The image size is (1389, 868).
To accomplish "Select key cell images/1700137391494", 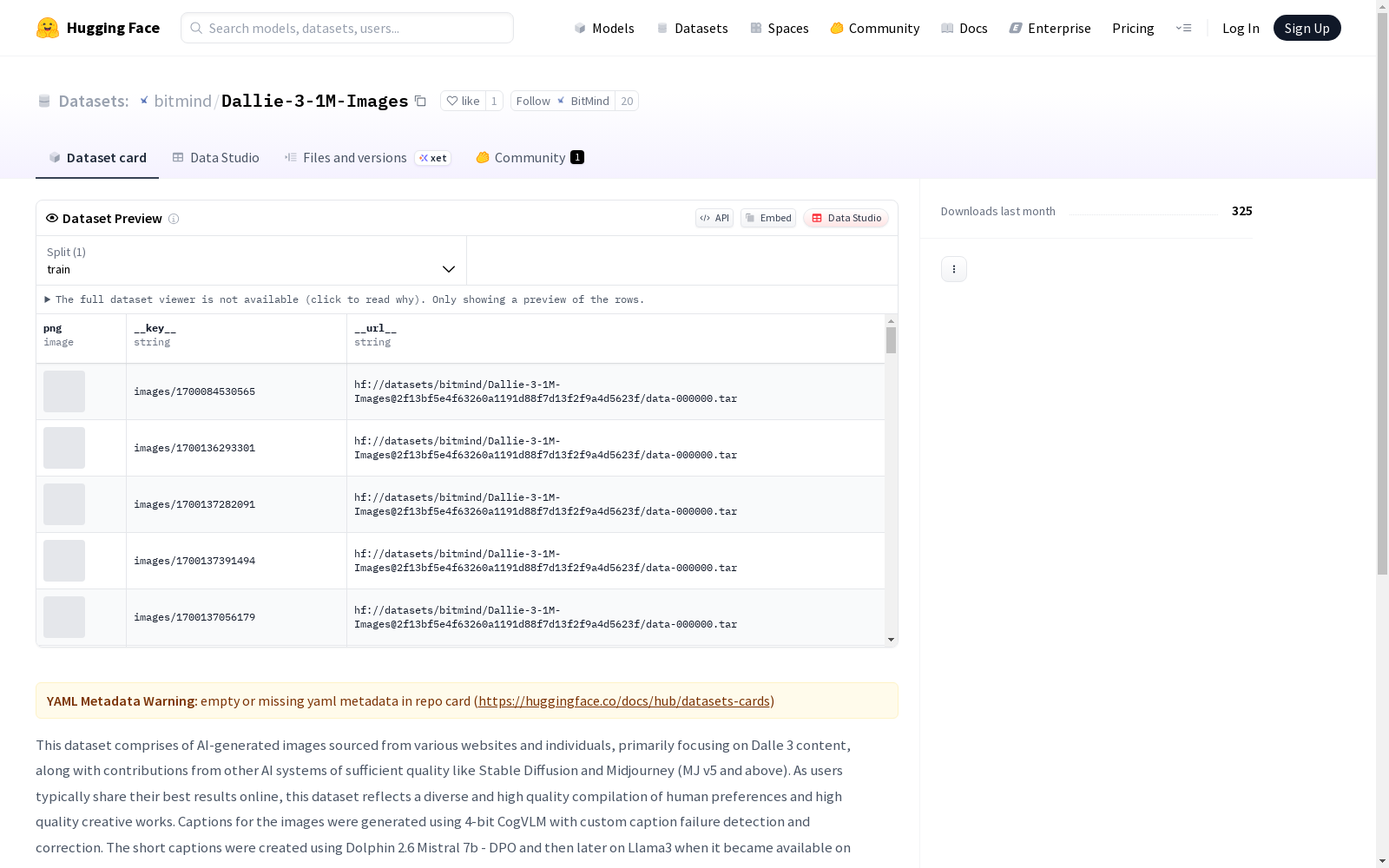I will coord(236,561).
